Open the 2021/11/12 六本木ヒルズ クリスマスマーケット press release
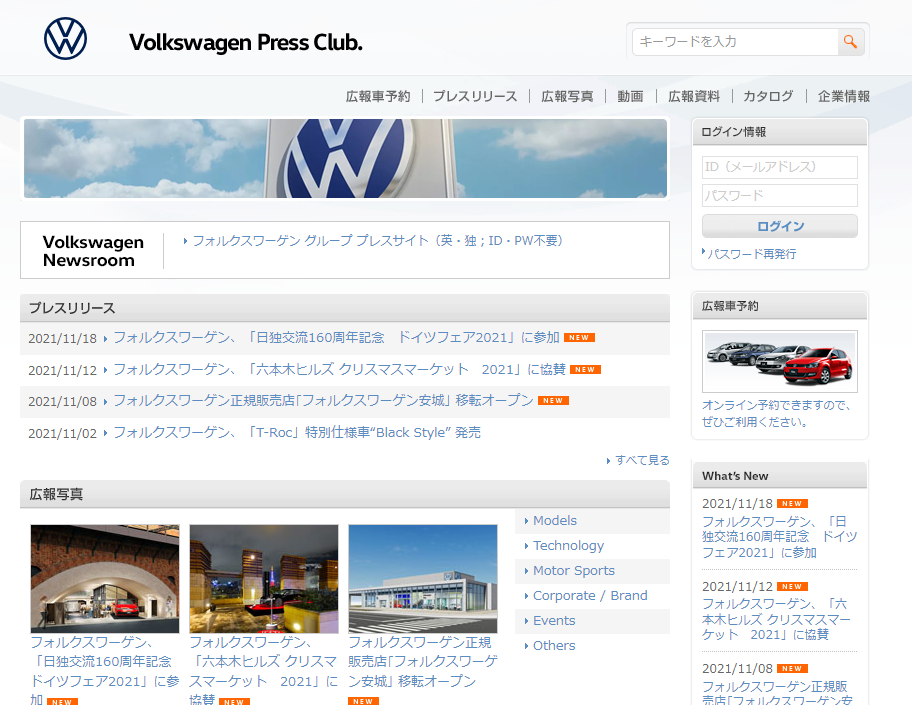This screenshot has width=912, height=705. tap(339, 369)
